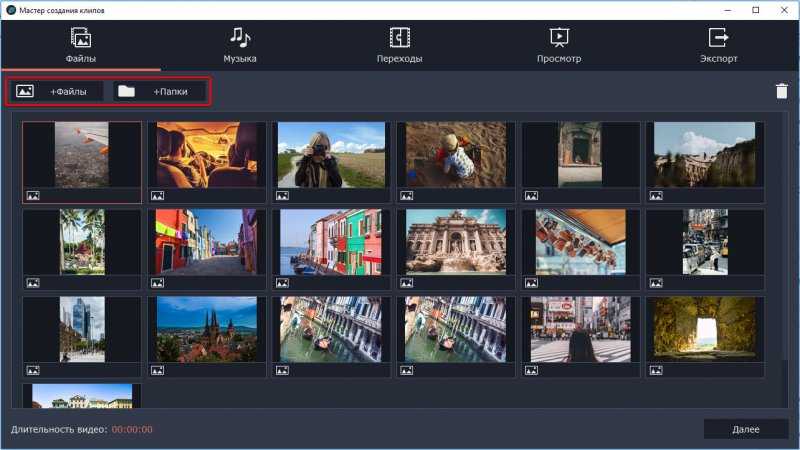The width and height of the screenshot is (800, 450).
Task: Click the trash bin delete icon
Action: [782, 91]
